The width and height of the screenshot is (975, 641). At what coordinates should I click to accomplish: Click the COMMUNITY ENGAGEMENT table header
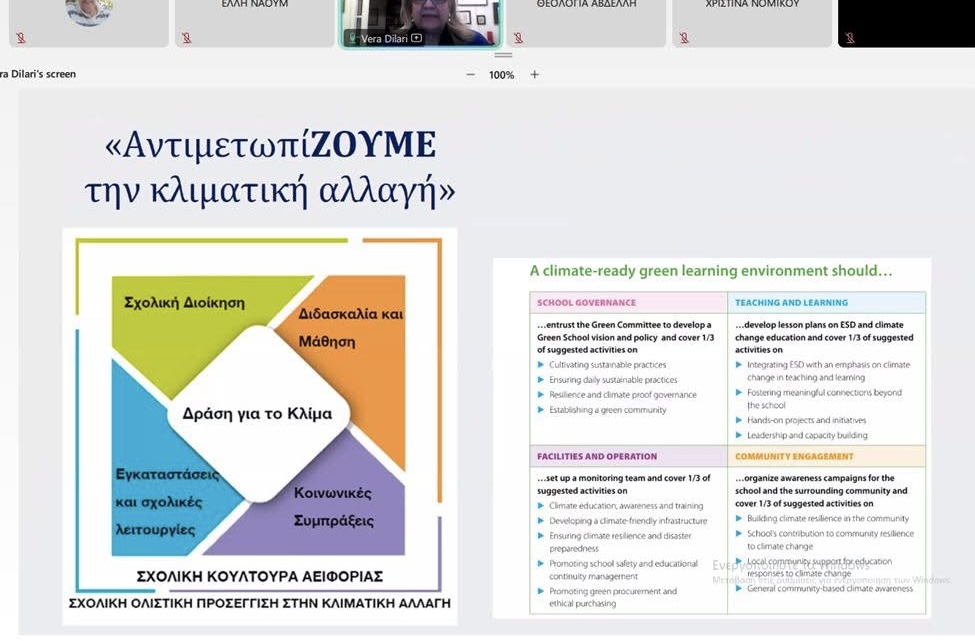coord(794,456)
